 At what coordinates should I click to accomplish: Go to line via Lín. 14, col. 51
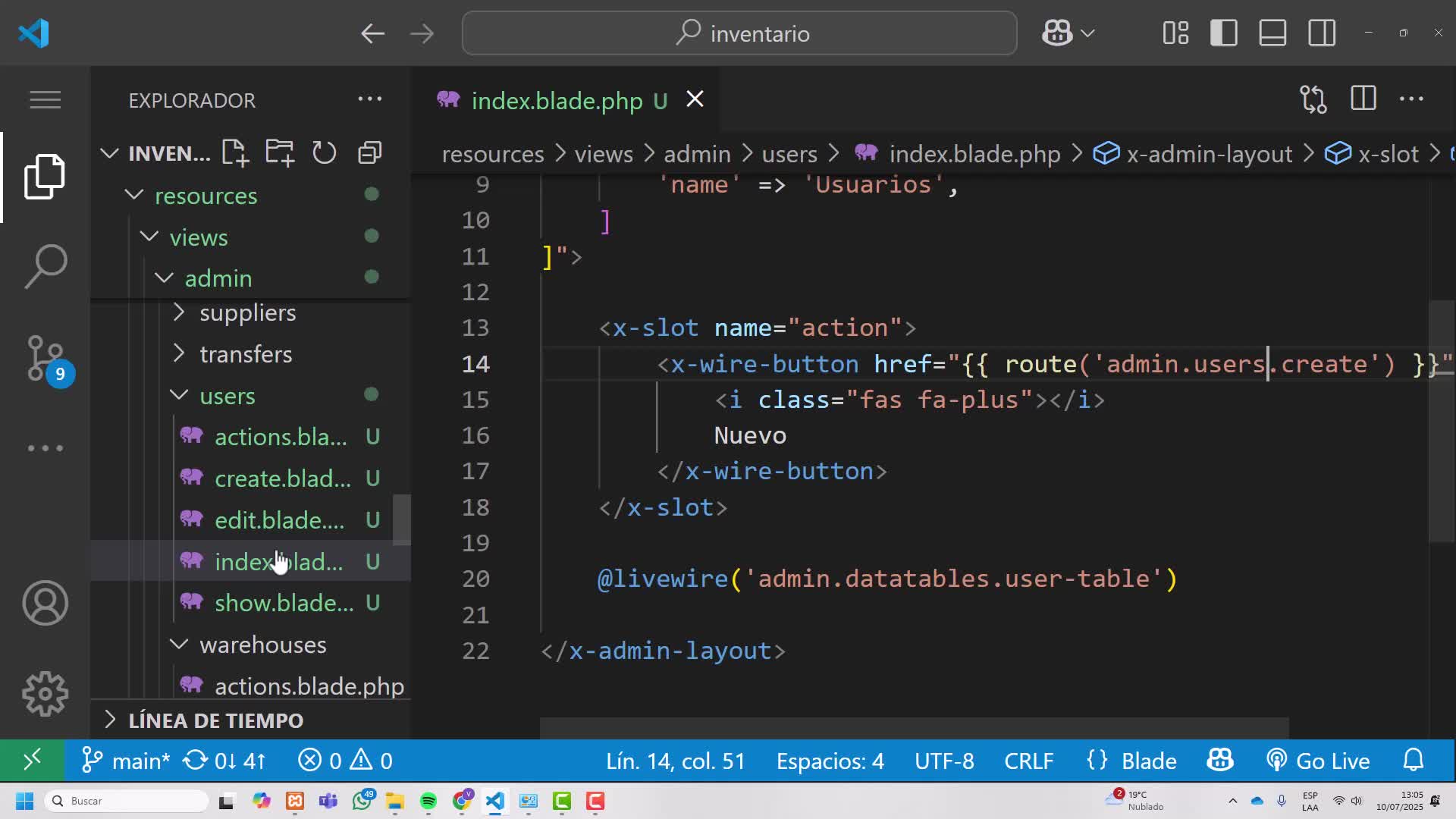(x=675, y=761)
